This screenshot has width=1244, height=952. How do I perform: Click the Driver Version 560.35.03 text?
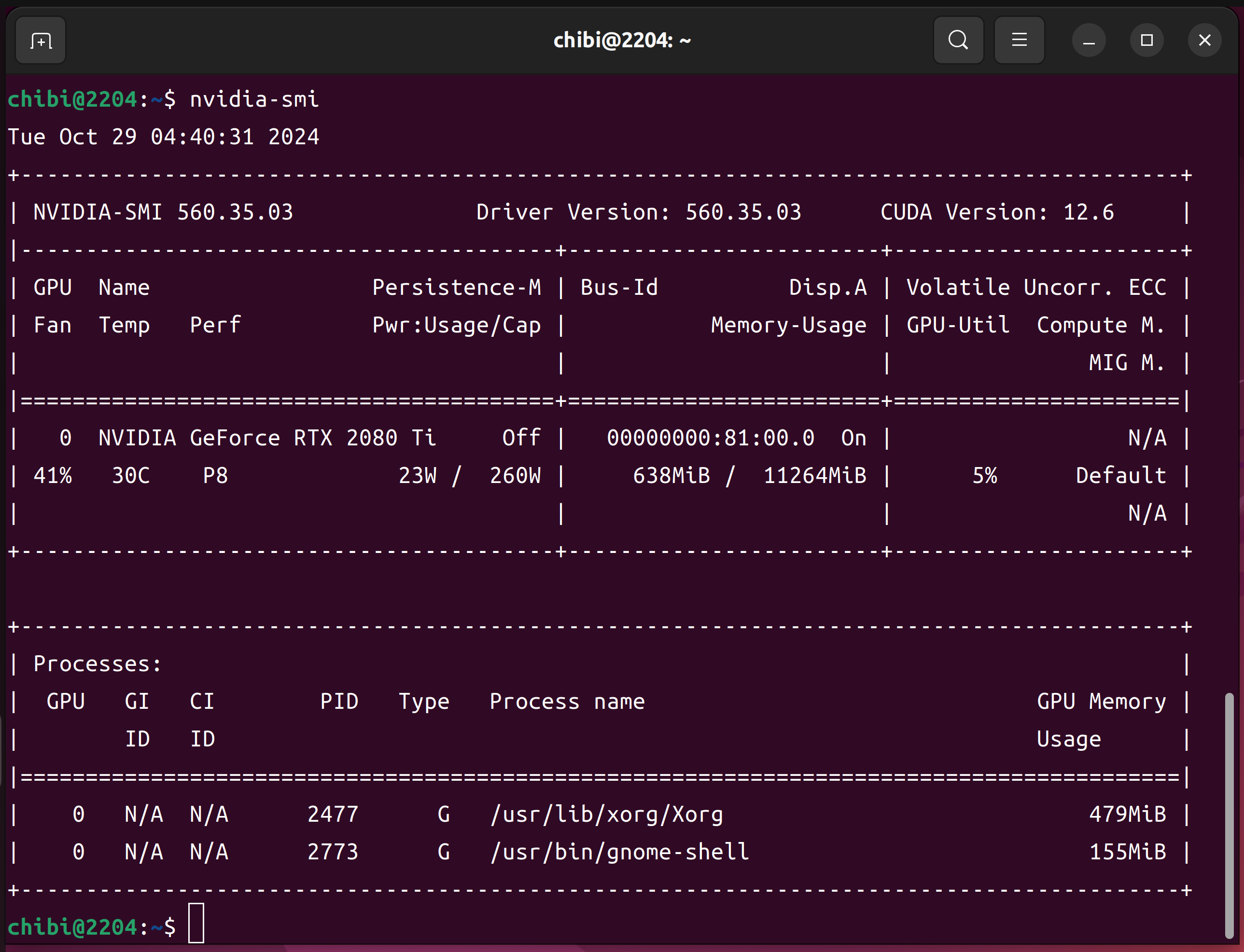pos(639,212)
